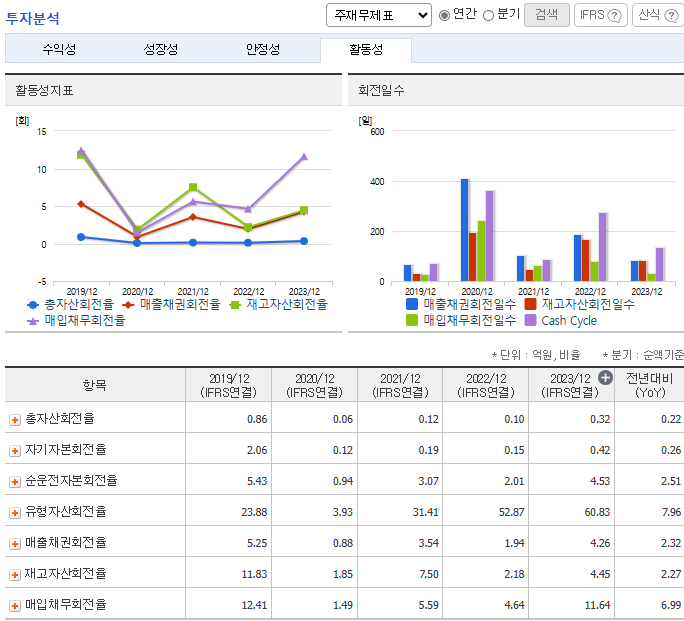Viewport: 684px width, 621px height.
Task: Click the plus icon beside 2023/12 column
Action: [605, 378]
